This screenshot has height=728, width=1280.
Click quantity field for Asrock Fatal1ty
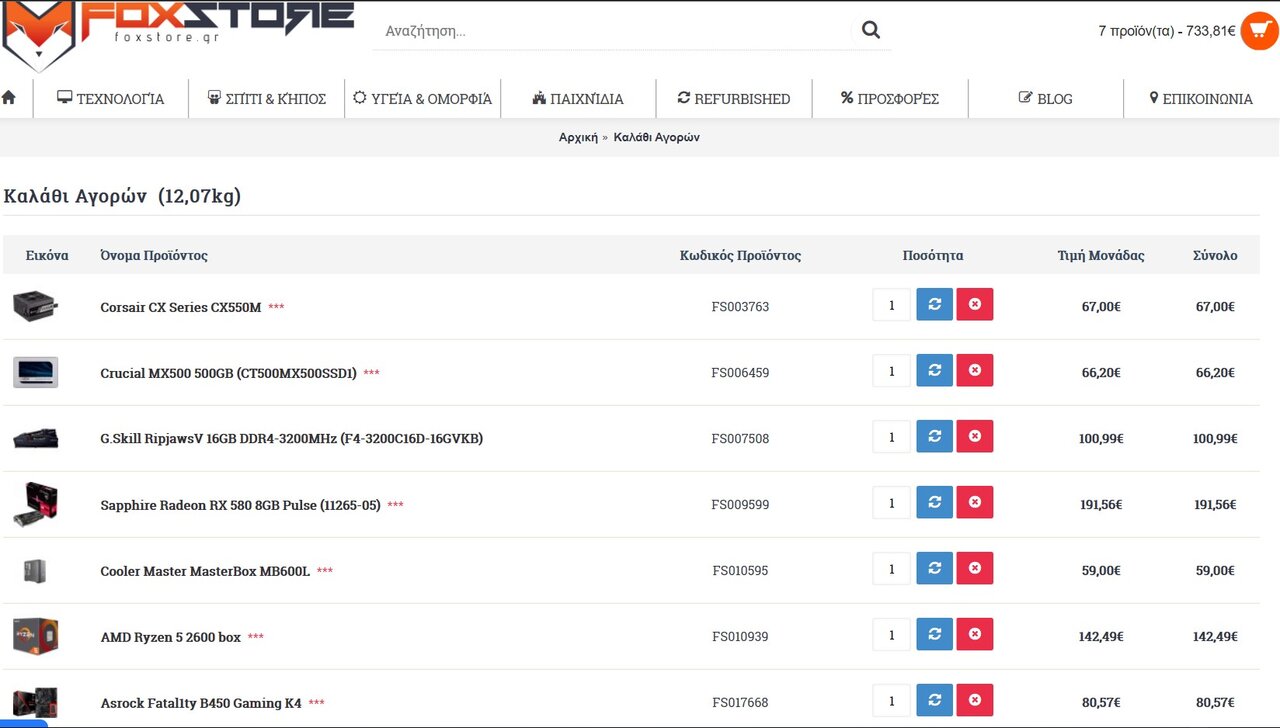pyautogui.click(x=891, y=701)
